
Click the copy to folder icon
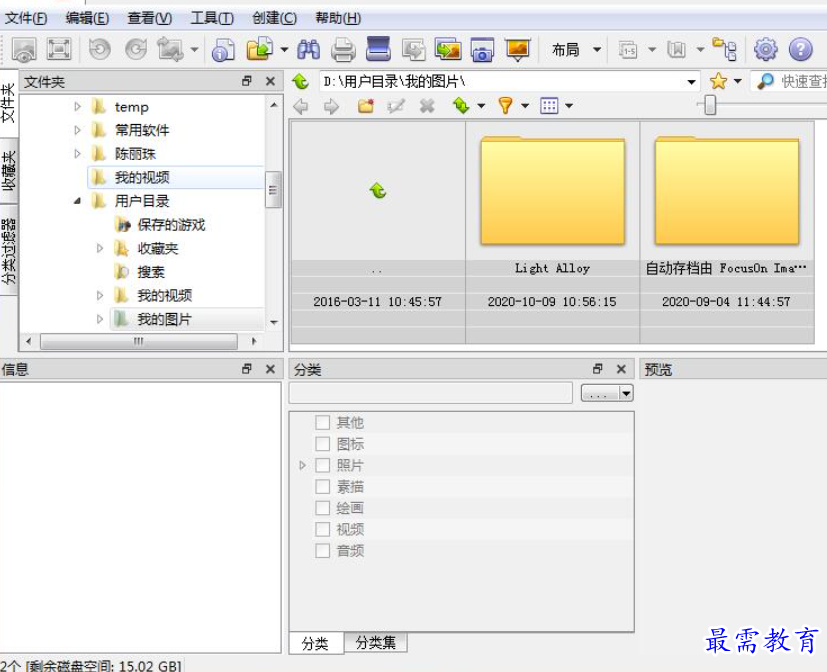[x=259, y=50]
